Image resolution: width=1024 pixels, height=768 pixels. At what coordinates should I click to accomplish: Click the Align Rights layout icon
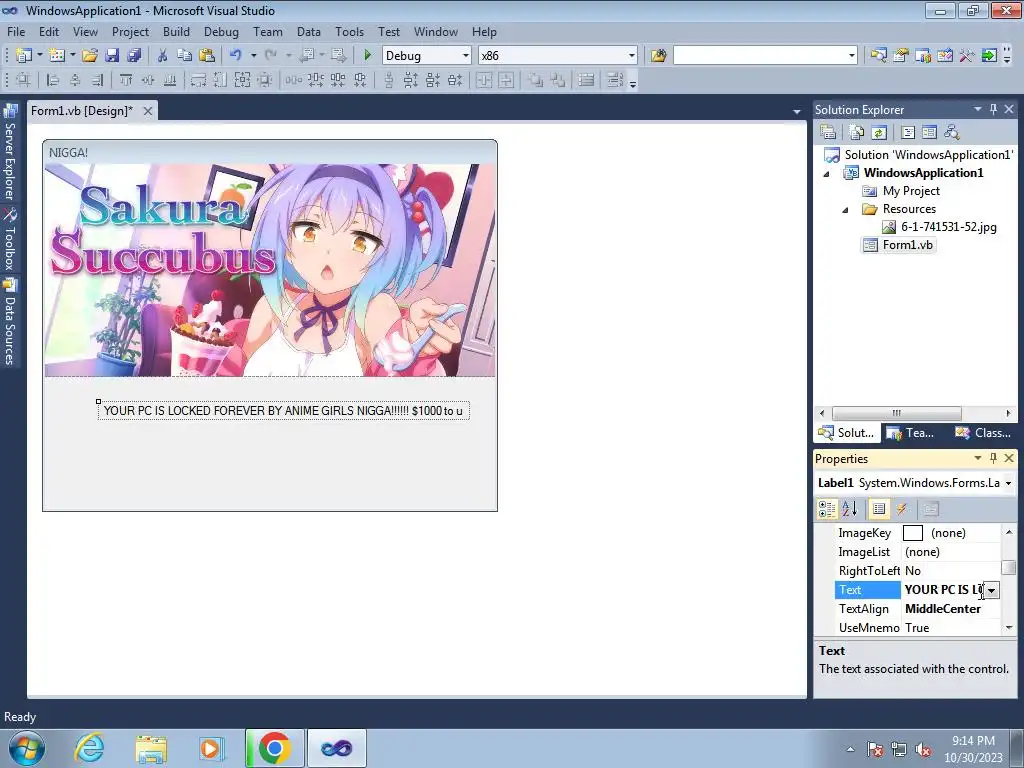(97, 80)
